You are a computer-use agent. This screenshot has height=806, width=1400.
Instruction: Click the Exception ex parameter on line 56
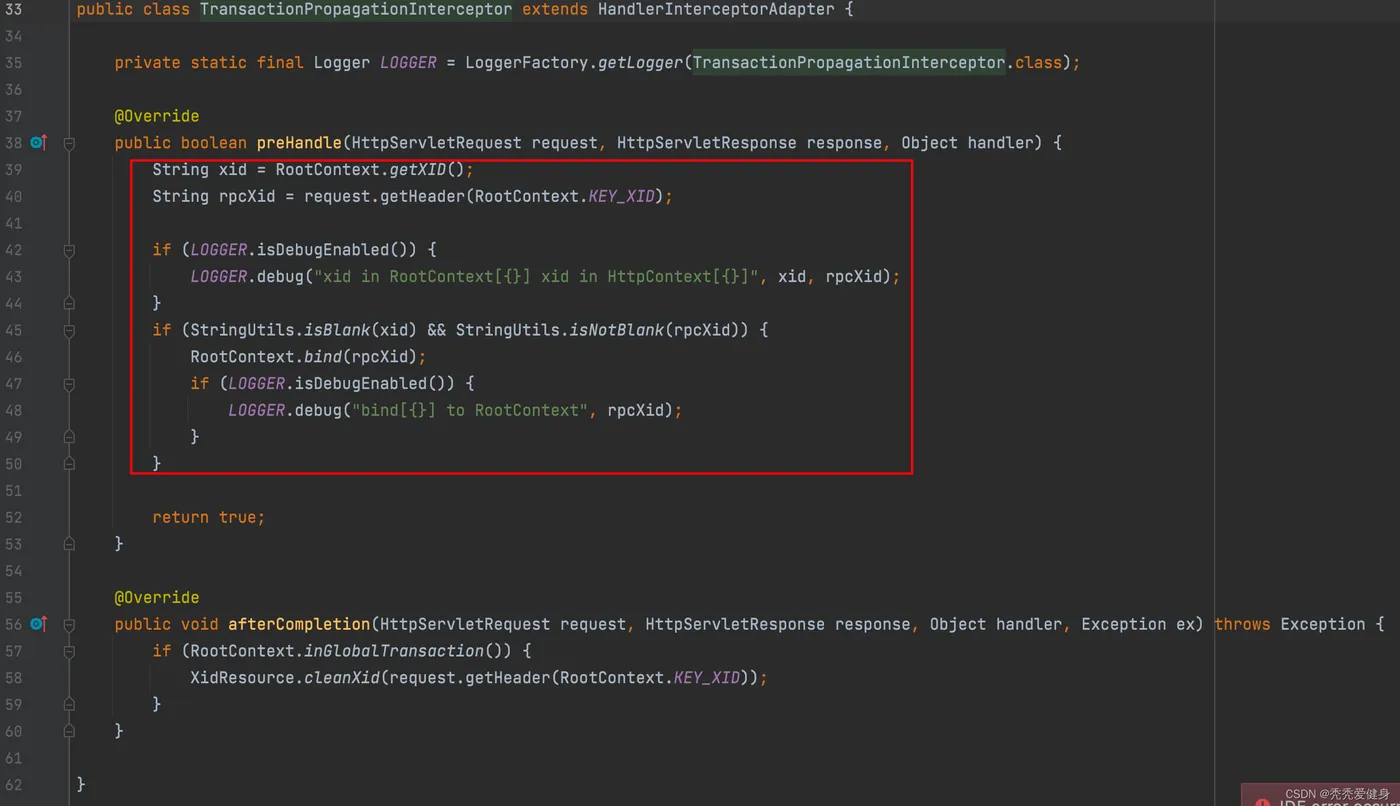[1138, 624]
